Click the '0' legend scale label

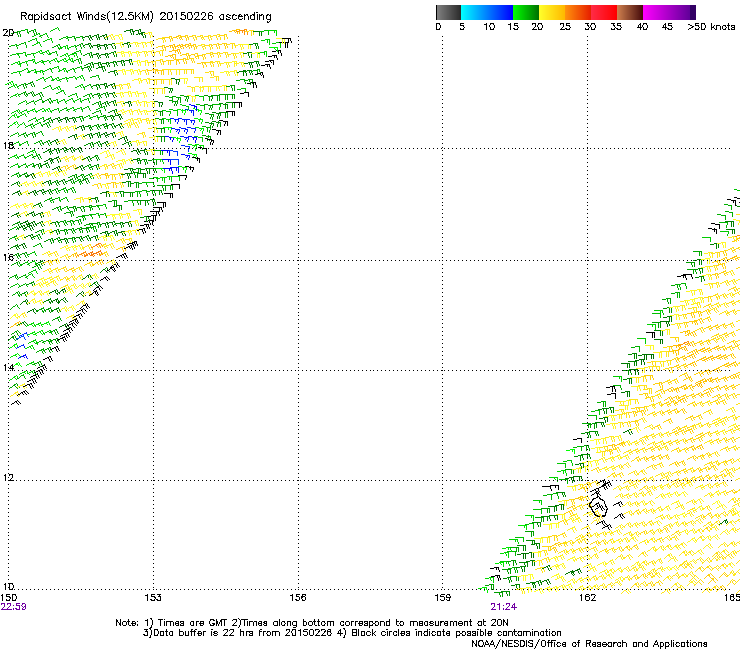pos(438,27)
